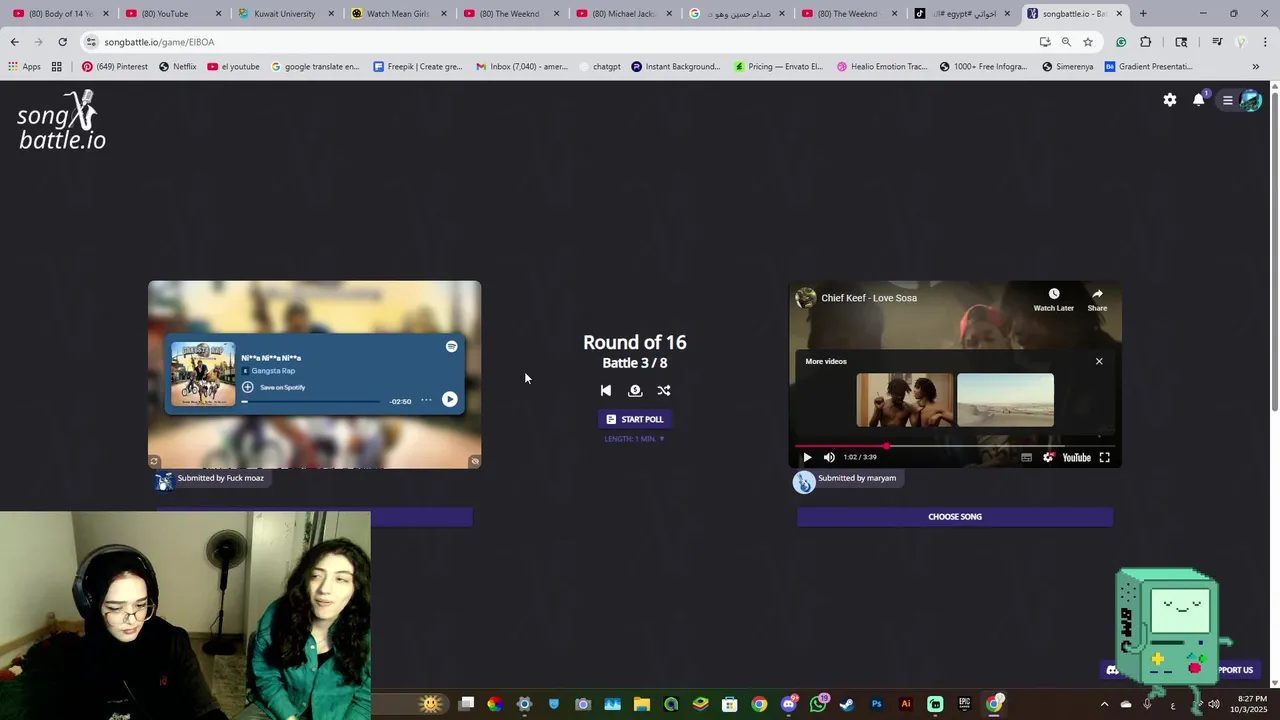Open the notifications bell
This screenshot has height=720, width=1280.
click(1198, 100)
